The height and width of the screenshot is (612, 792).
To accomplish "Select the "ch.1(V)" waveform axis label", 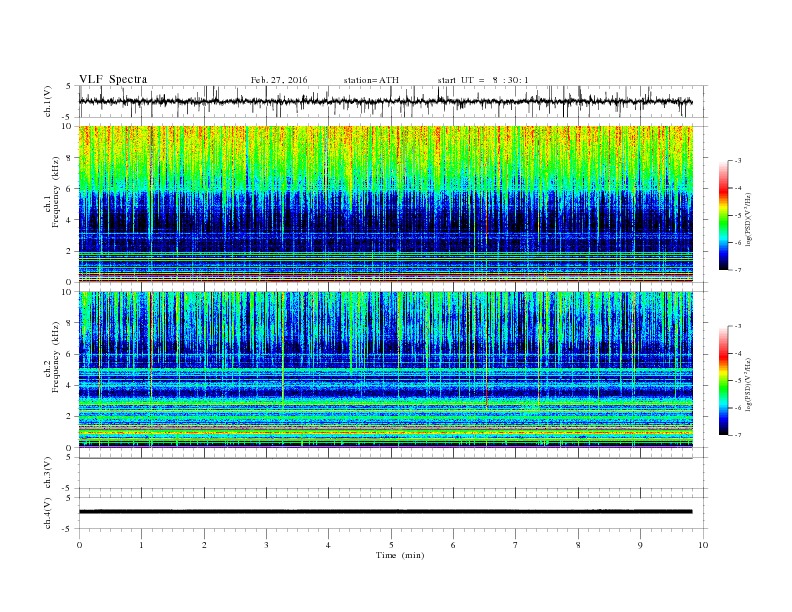I will 48,101.
